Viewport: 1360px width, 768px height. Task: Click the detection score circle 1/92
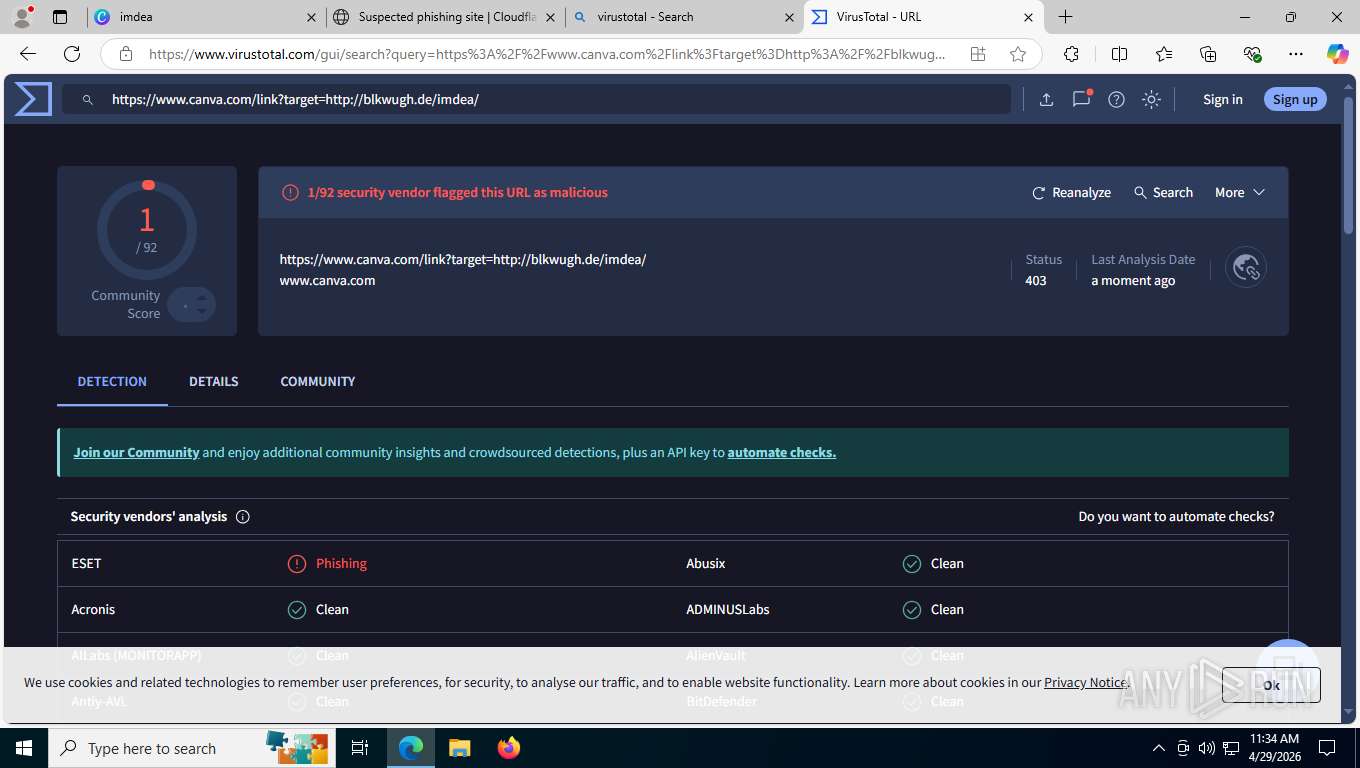[x=147, y=230]
